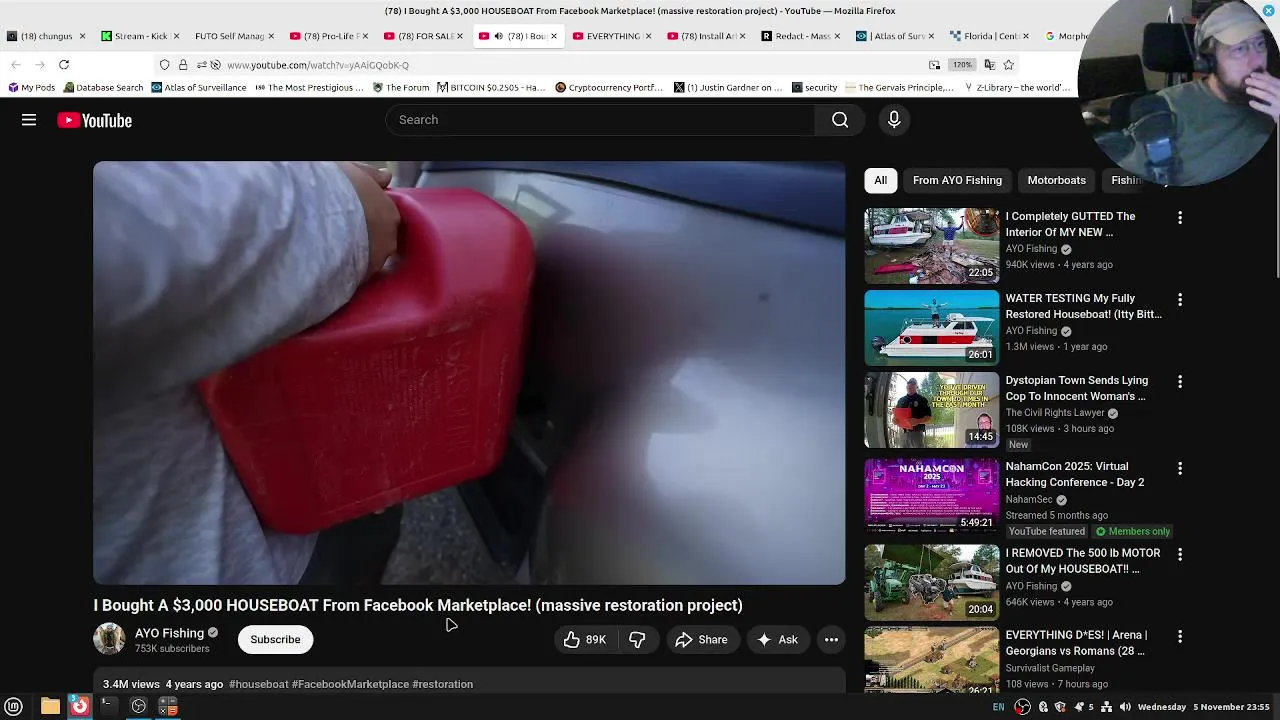The image size is (1280, 720).
Task: Go back with Firefox back arrow
Action: (x=16, y=65)
